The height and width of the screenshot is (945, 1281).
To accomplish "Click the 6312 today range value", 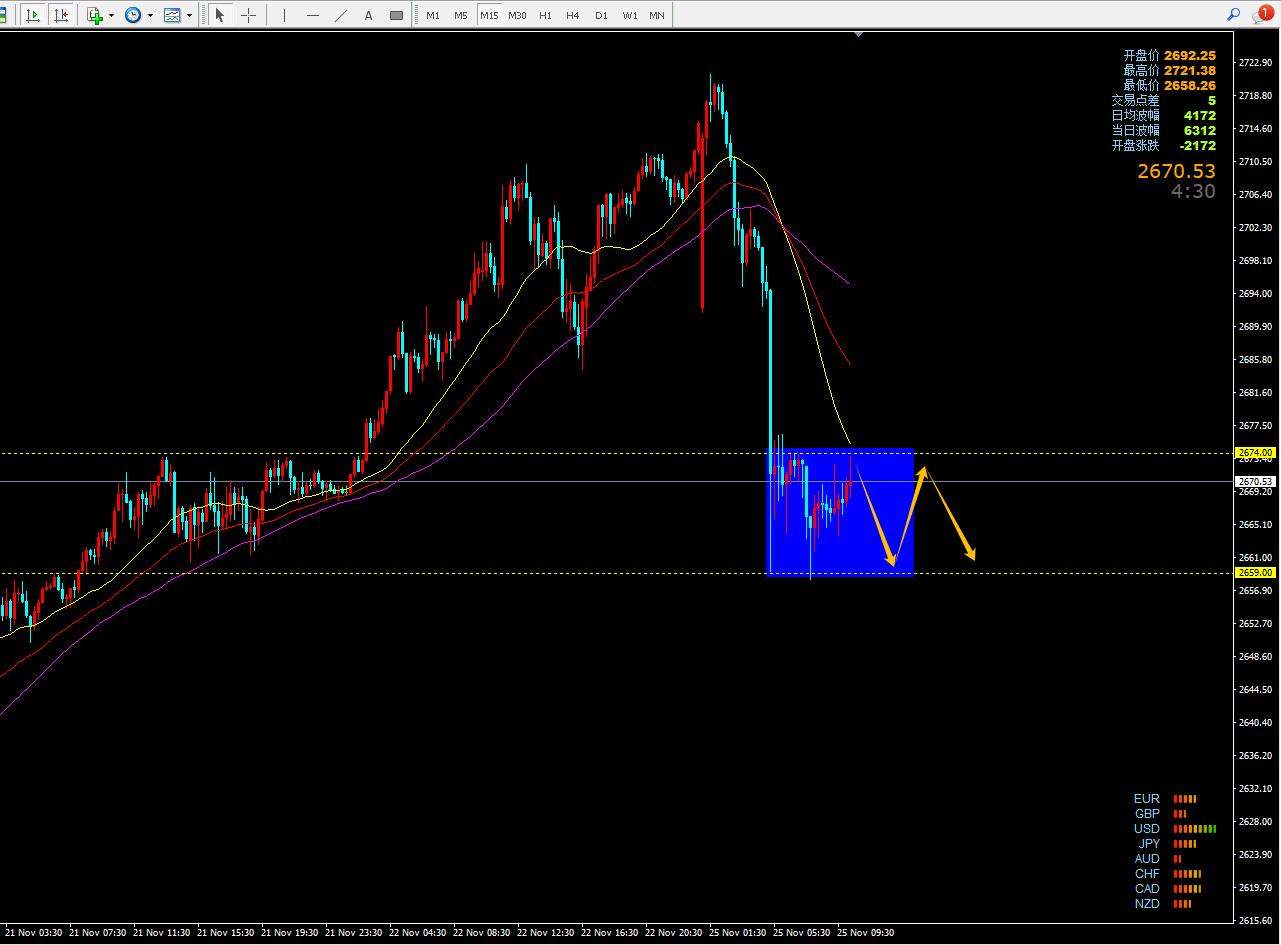I will tap(1200, 131).
